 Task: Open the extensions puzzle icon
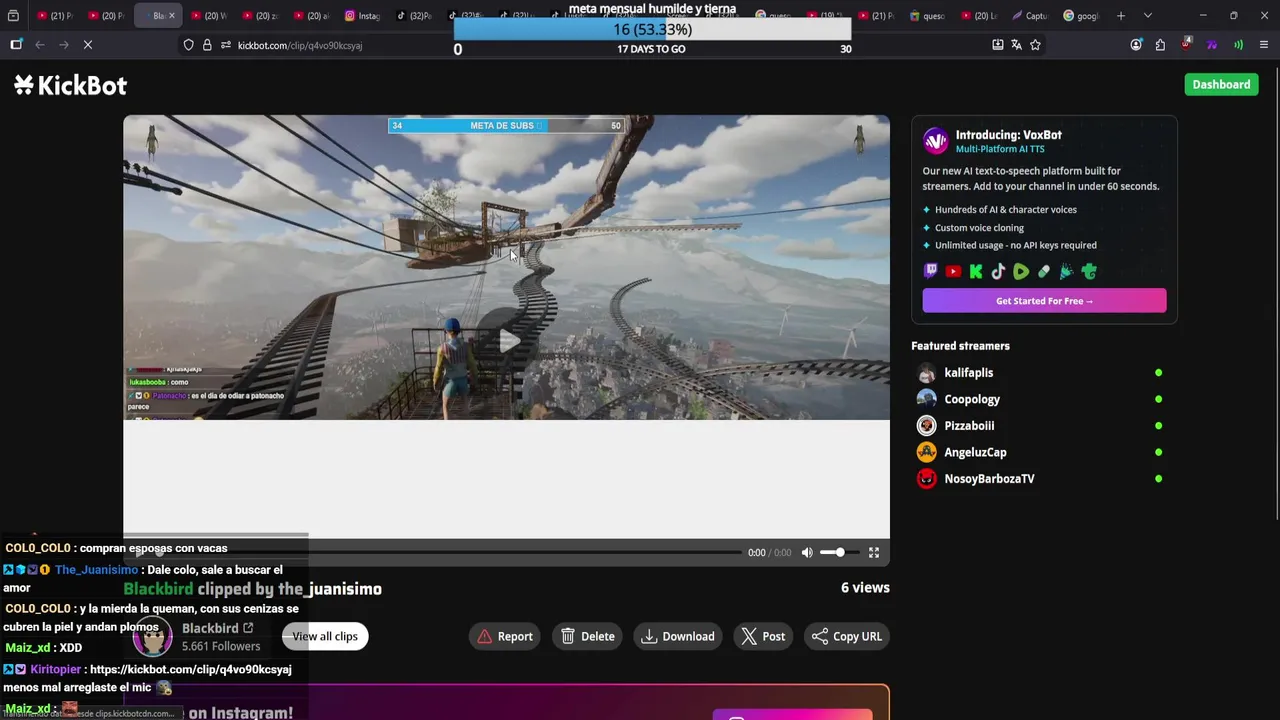(x=1160, y=45)
